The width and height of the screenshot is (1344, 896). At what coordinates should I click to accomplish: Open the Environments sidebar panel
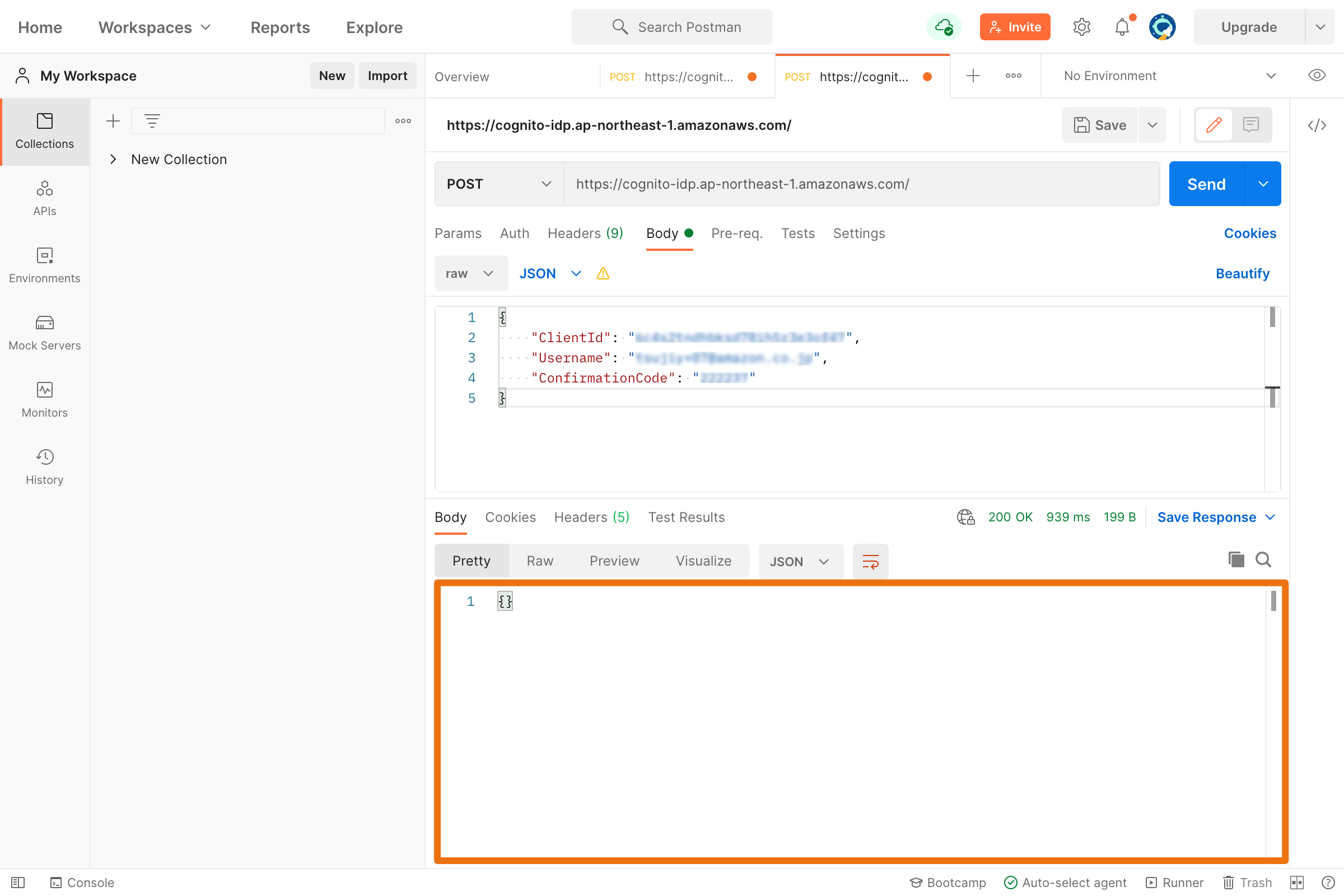tap(45, 265)
